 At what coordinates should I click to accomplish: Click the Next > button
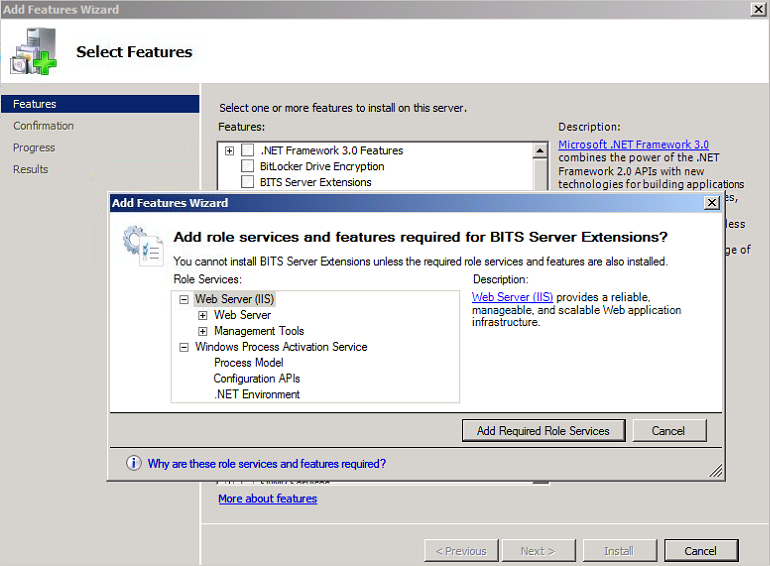point(538,551)
